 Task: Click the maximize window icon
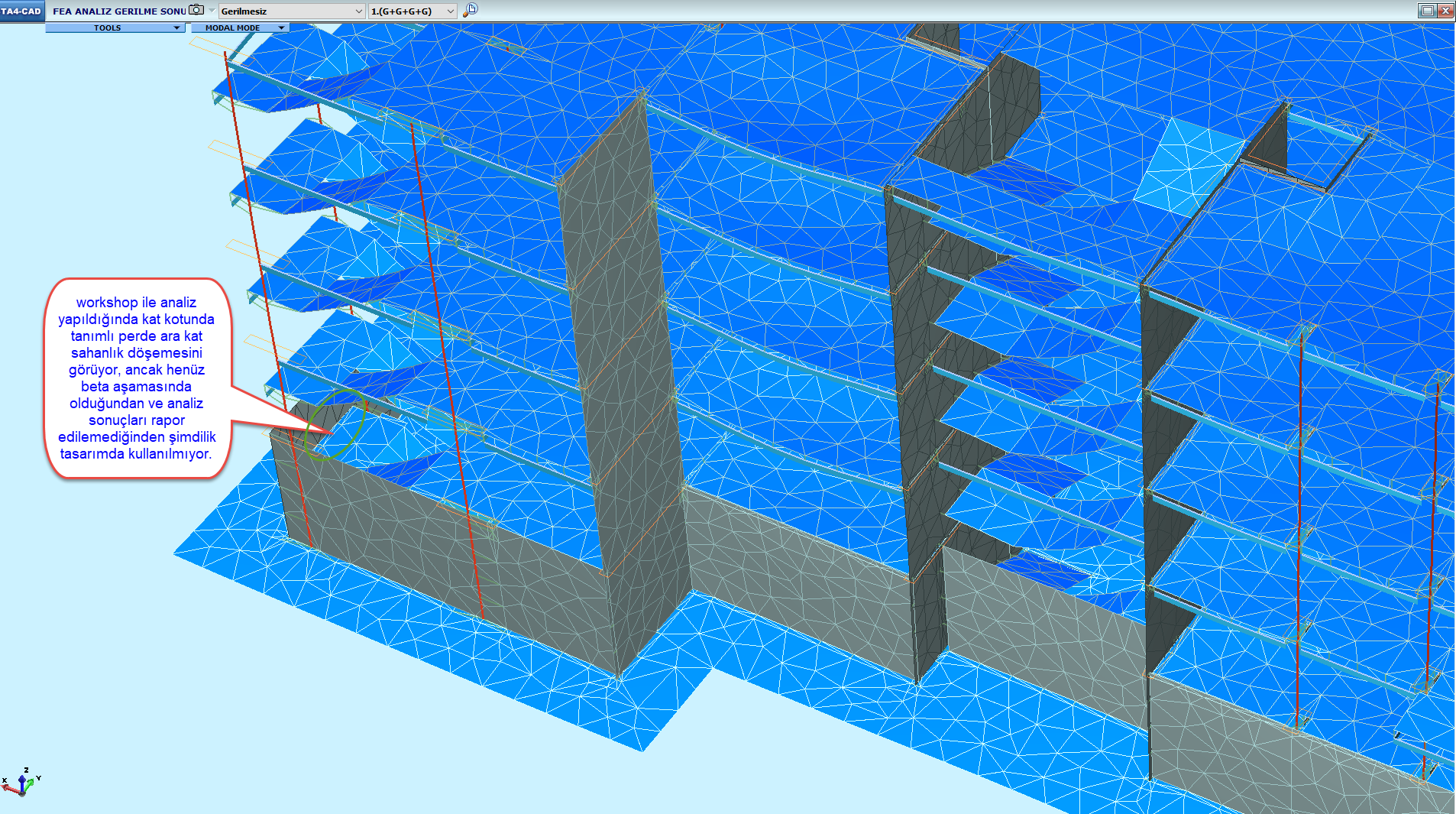pos(1426,11)
